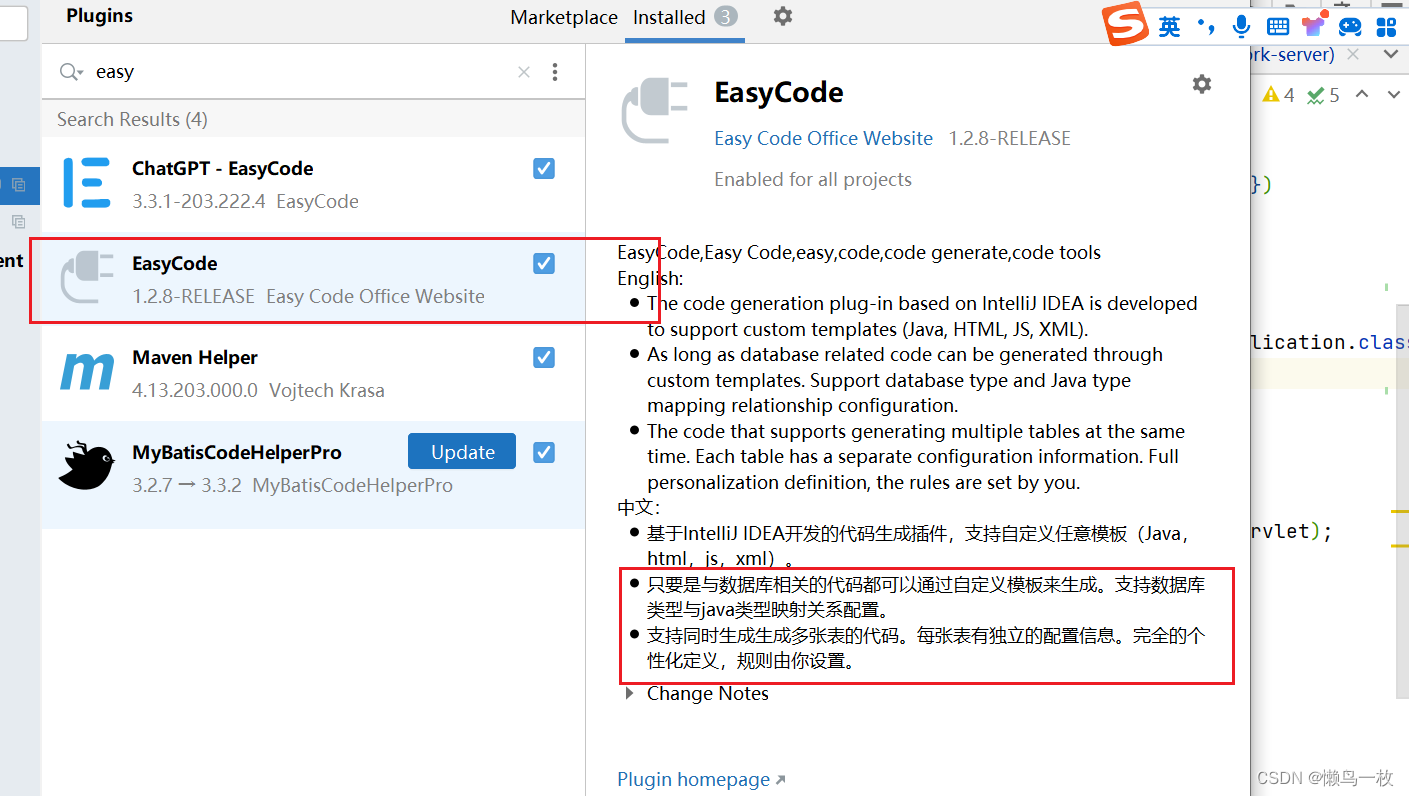Image resolution: width=1409 pixels, height=796 pixels.
Task: Click the installed count badge '3'
Action: click(726, 17)
